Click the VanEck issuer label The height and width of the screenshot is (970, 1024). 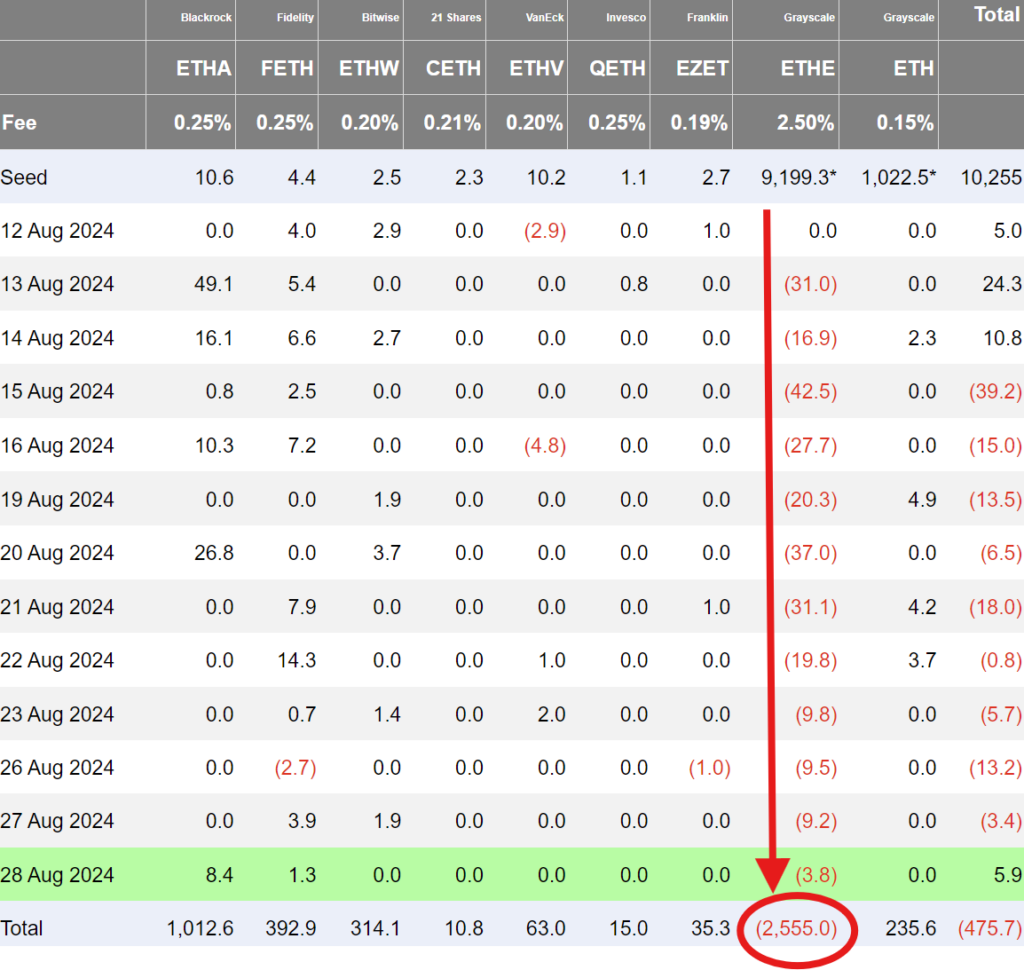pos(545,18)
